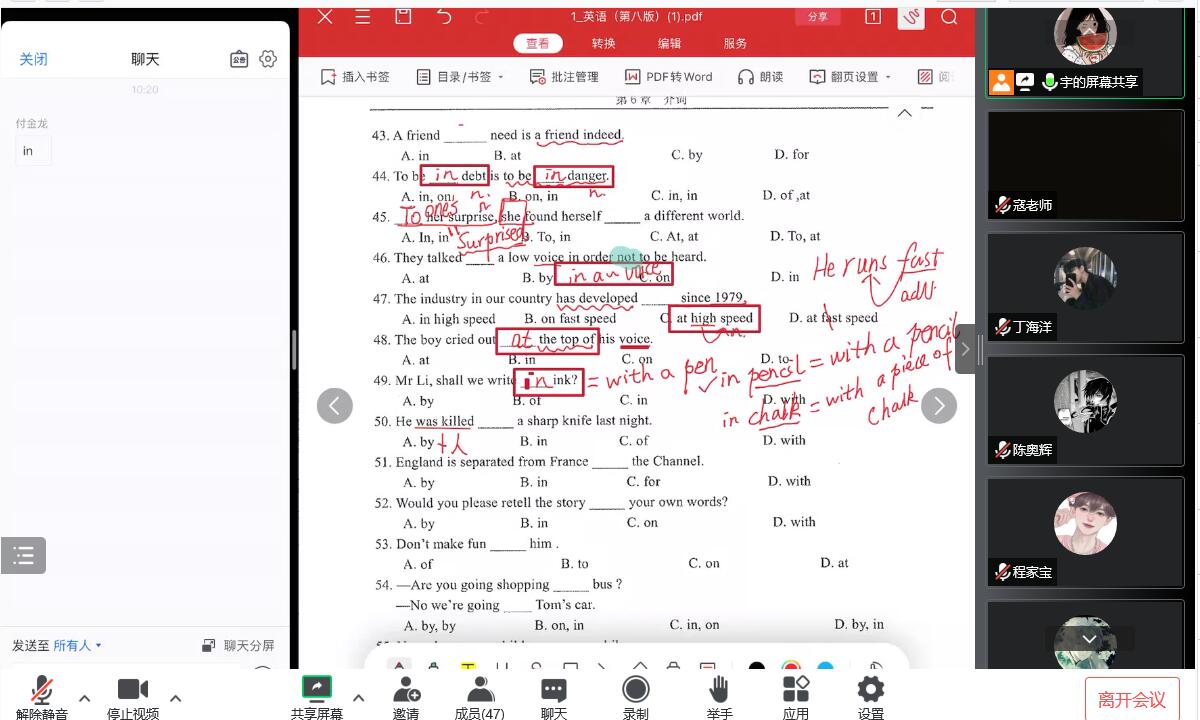
Task: Expand audio options arrow beside 解除静音
Action: coord(85,698)
